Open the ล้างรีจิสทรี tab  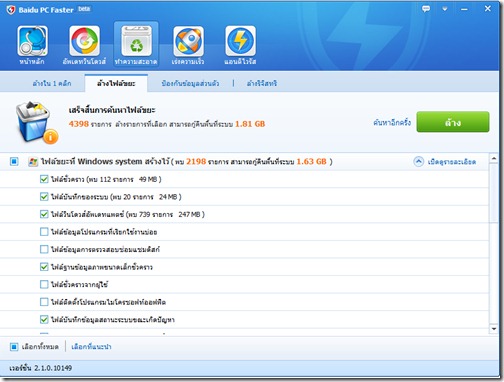262,83
